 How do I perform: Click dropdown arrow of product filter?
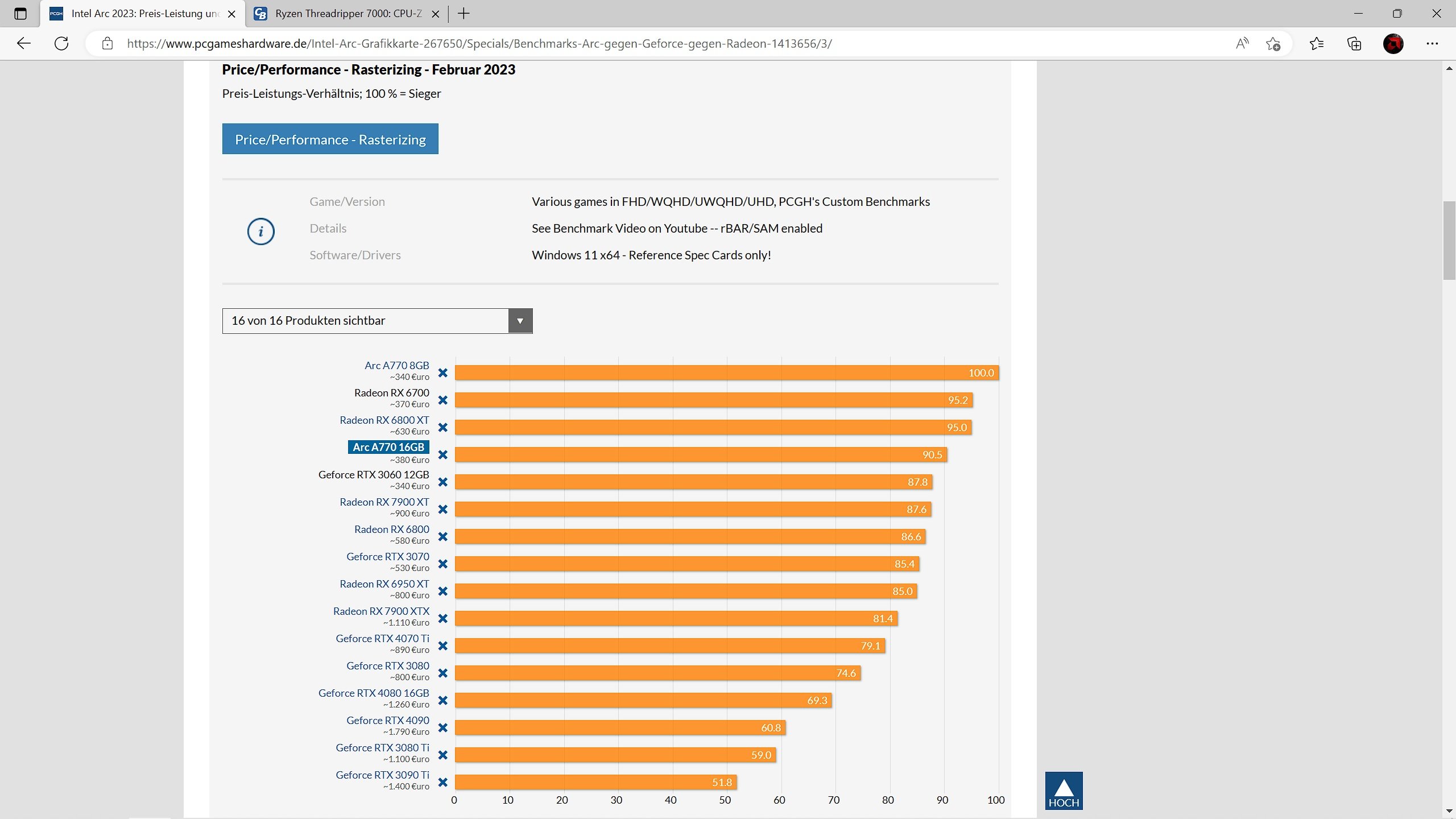pyautogui.click(x=520, y=321)
